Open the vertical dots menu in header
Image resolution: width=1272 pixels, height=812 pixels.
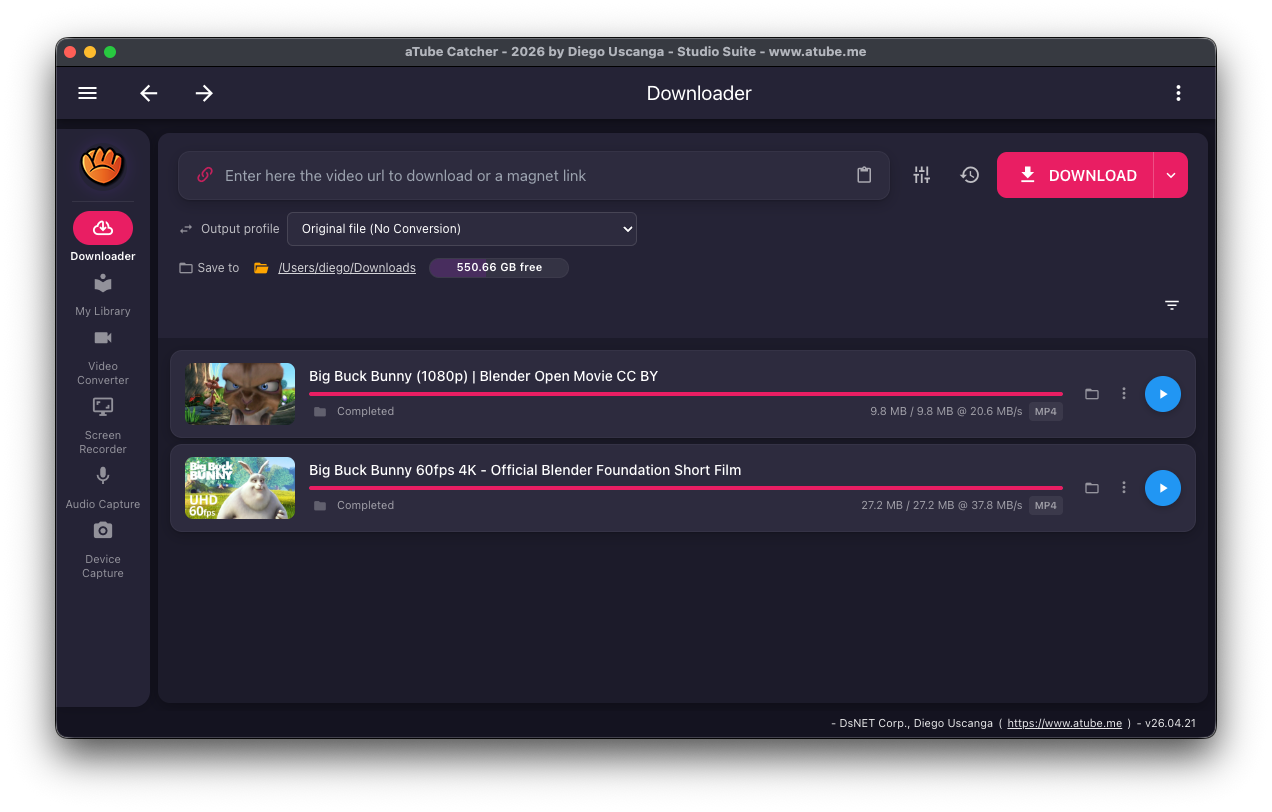(x=1178, y=93)
